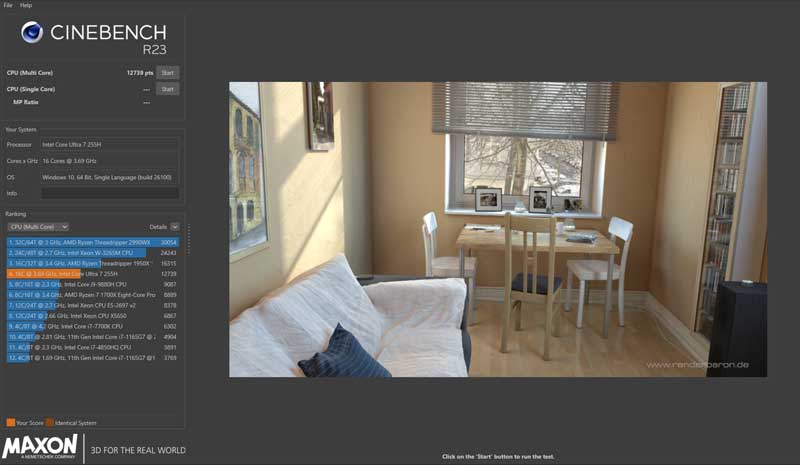Open the File menu
The image size is (800, 465).
tap(8, 5)
